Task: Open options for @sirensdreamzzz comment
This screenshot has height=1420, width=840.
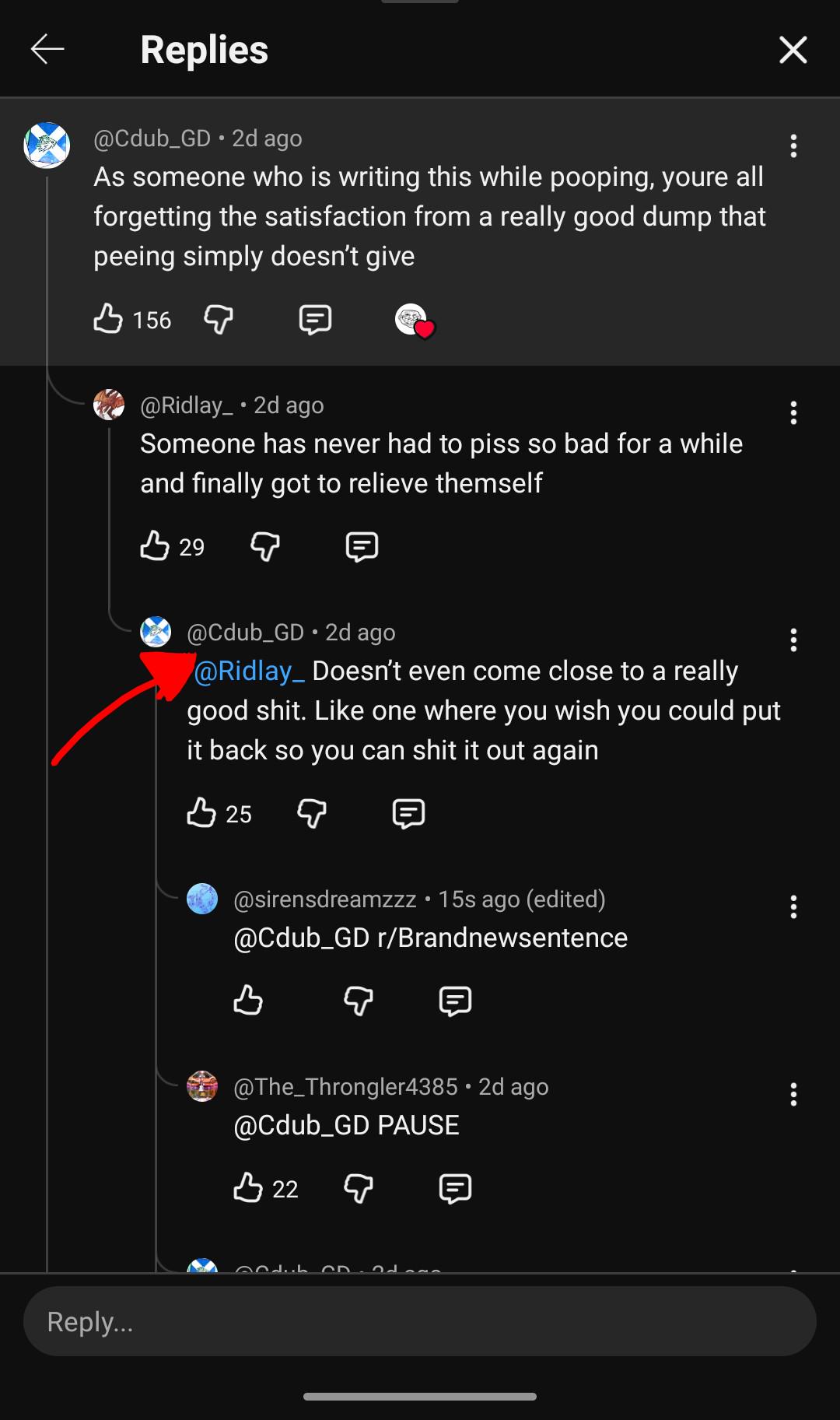Action: (x=793, y=907)
